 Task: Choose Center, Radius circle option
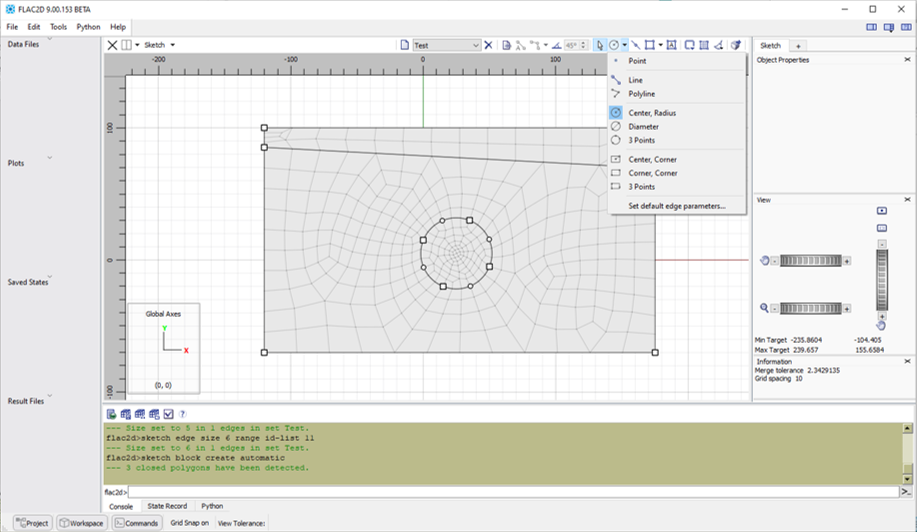652,113
